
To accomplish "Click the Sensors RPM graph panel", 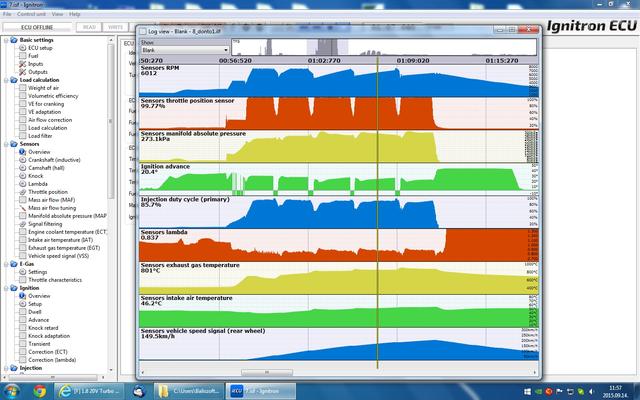I will 339,81.
